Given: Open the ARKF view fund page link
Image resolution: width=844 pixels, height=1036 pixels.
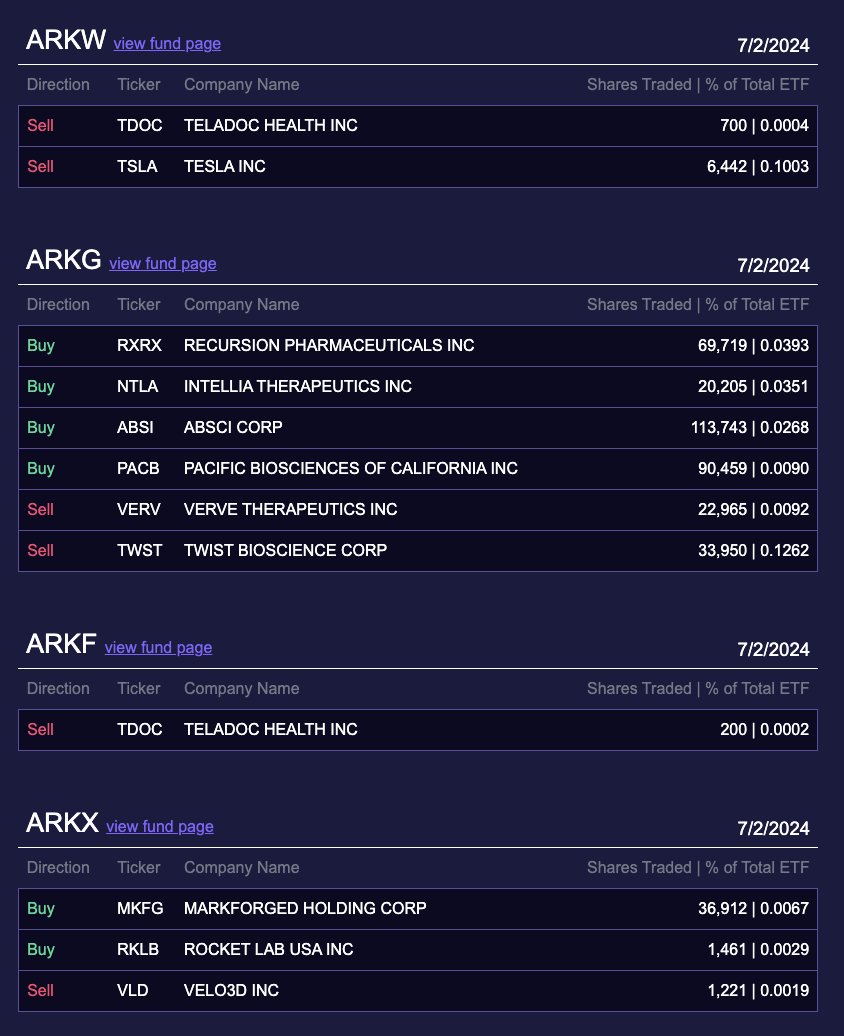Looking at the screenshot, I should (x=158, y=648).
